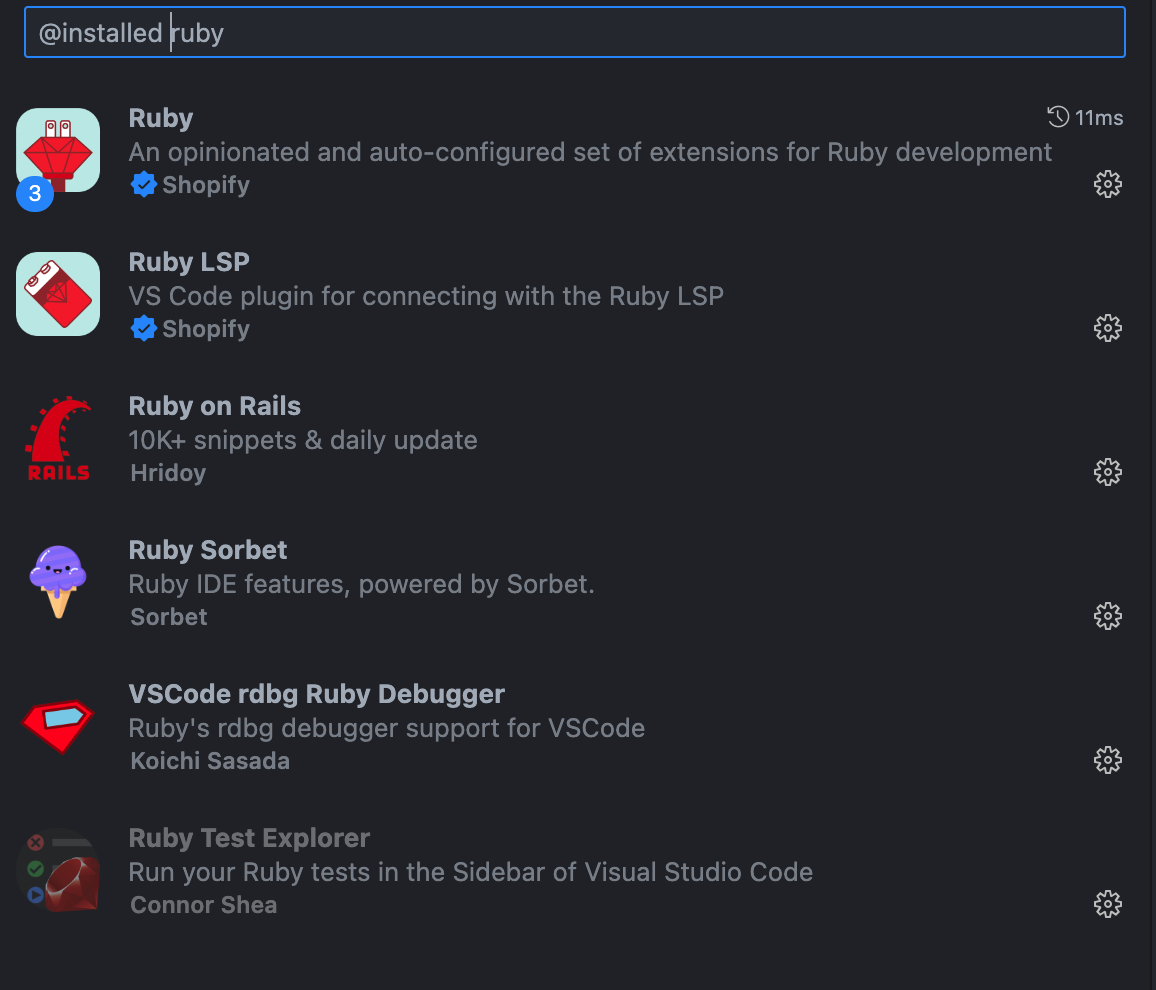
Task: Click Shopify verified publisher under Ruby
Action: pos(190,184)
